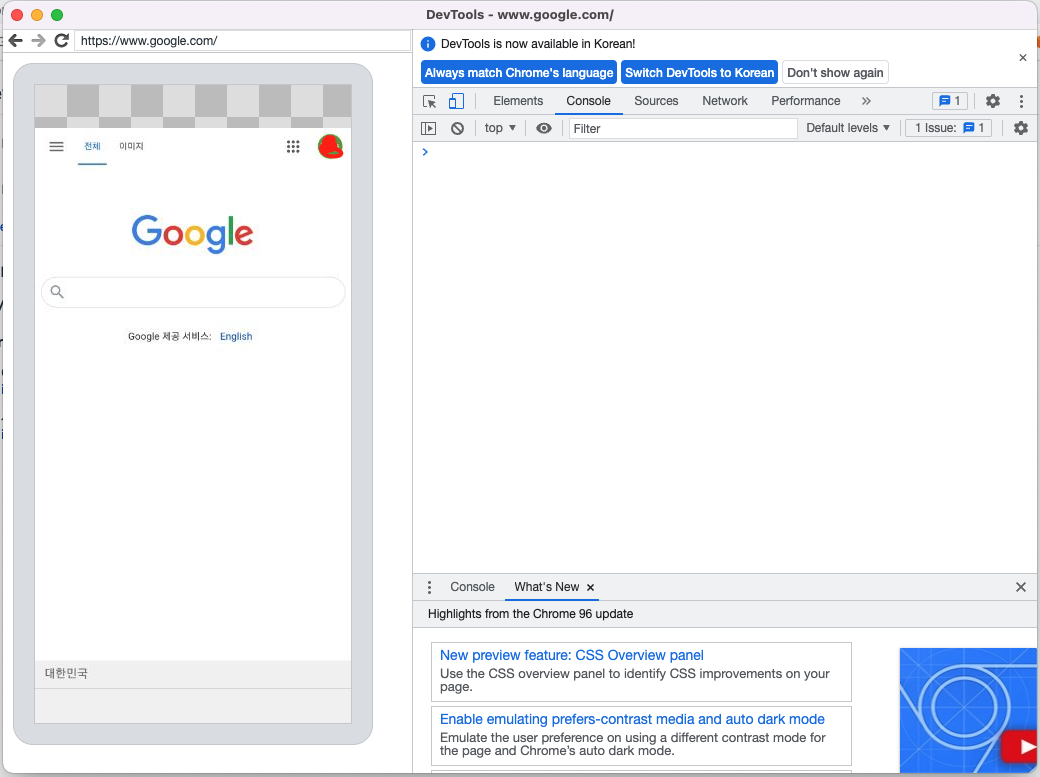
Task: Clear the console
Action: click(x=458, y=128)
